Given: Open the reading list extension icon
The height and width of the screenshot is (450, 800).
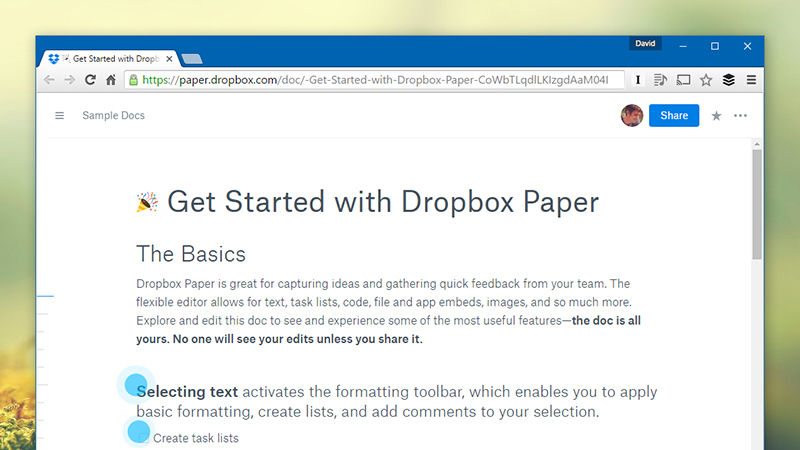Looking at the screenshot, I should (660, 80).
